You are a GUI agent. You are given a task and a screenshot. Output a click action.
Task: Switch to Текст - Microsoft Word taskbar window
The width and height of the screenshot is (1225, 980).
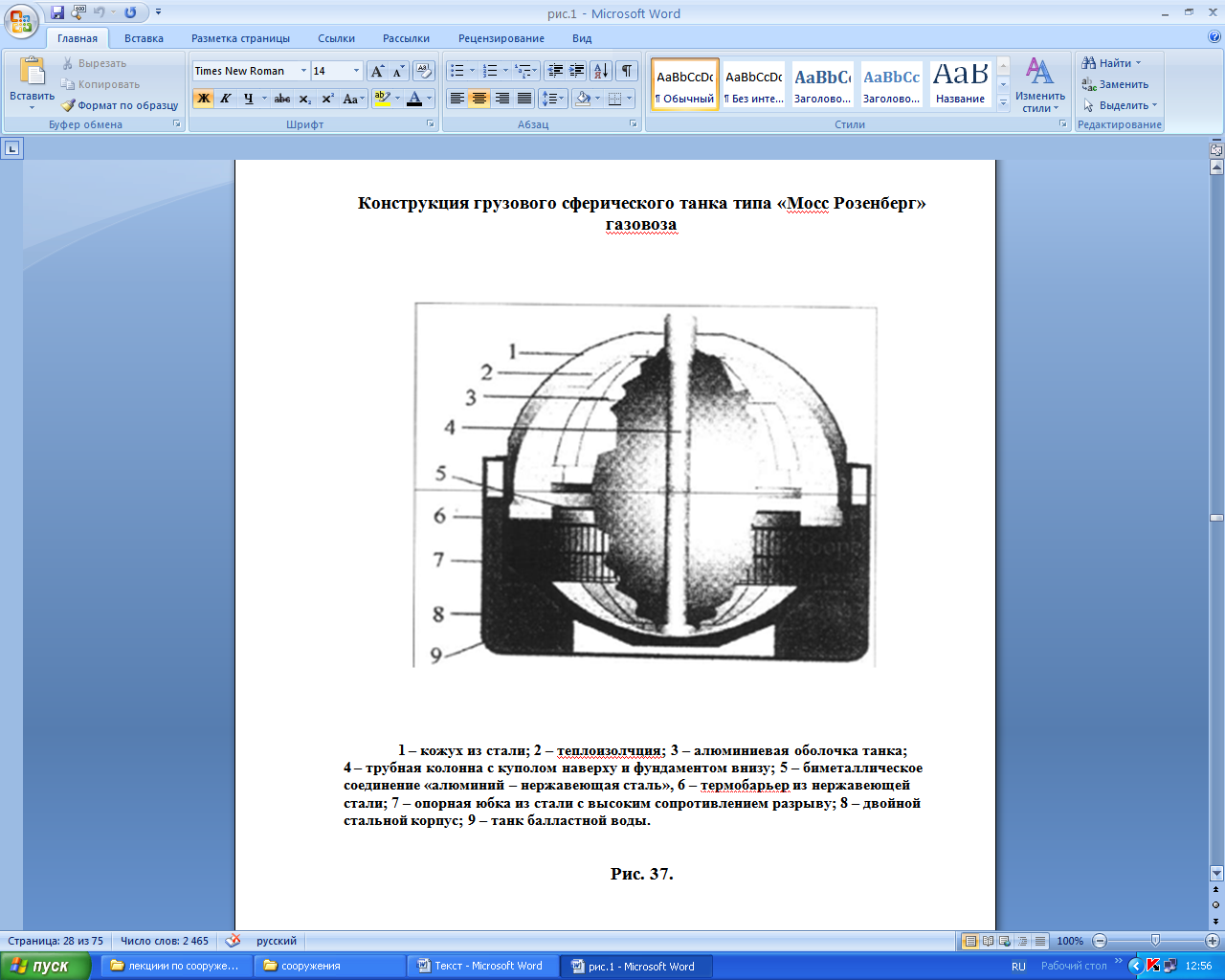click(487, 966)
